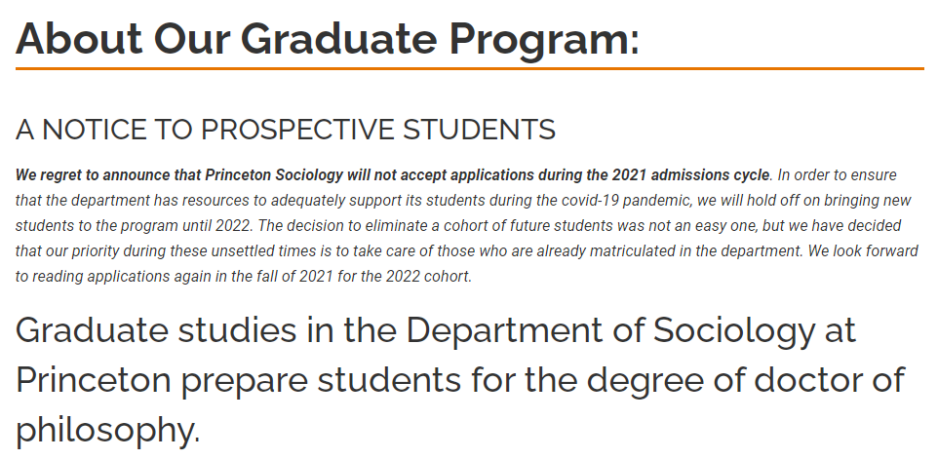This screenshot has width=938, height=459.
Task: Click the orange divider line under the heading
Action: [x=469, y=69]
